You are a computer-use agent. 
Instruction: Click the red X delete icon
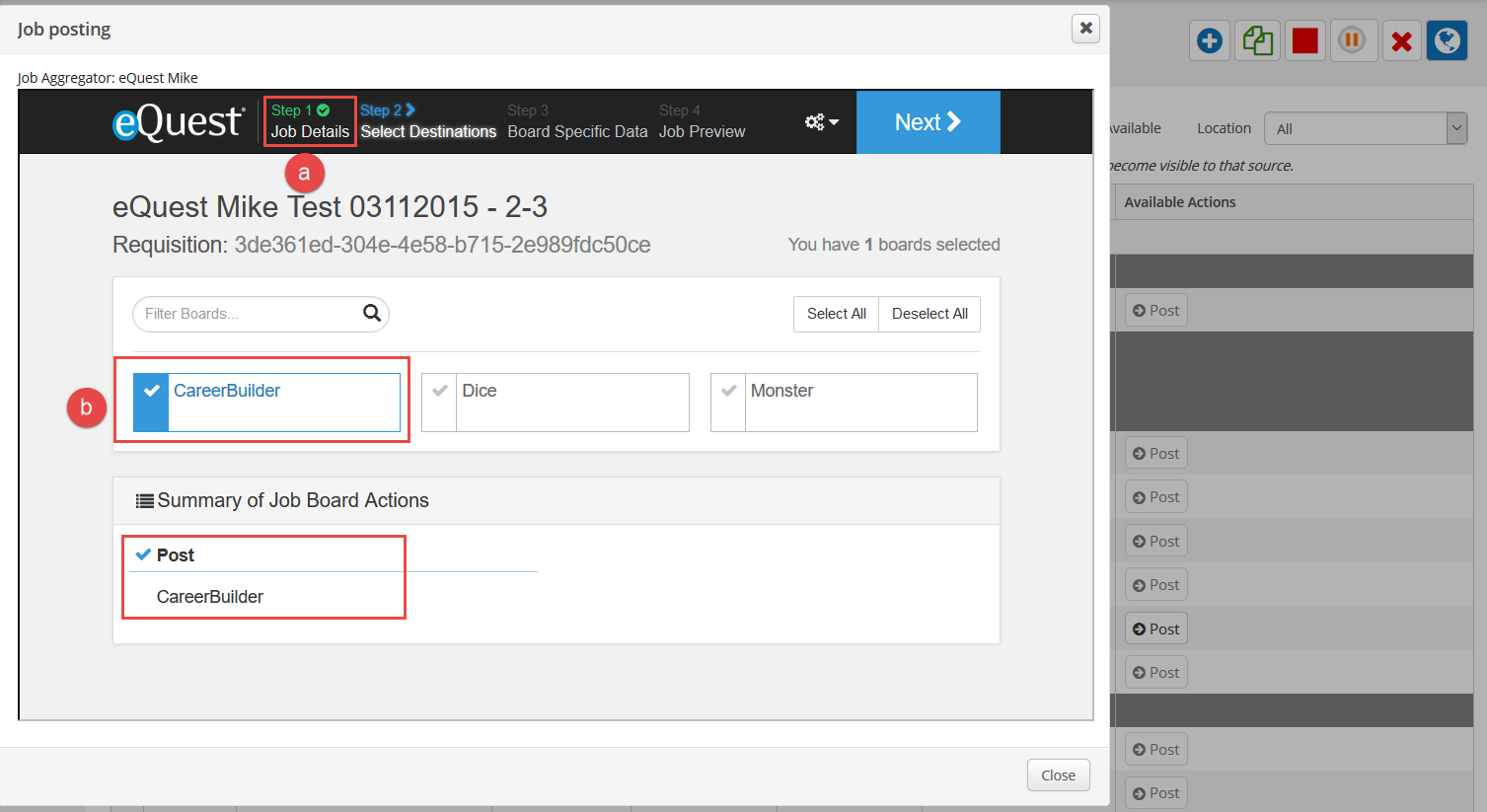[x=1401, y=41]
